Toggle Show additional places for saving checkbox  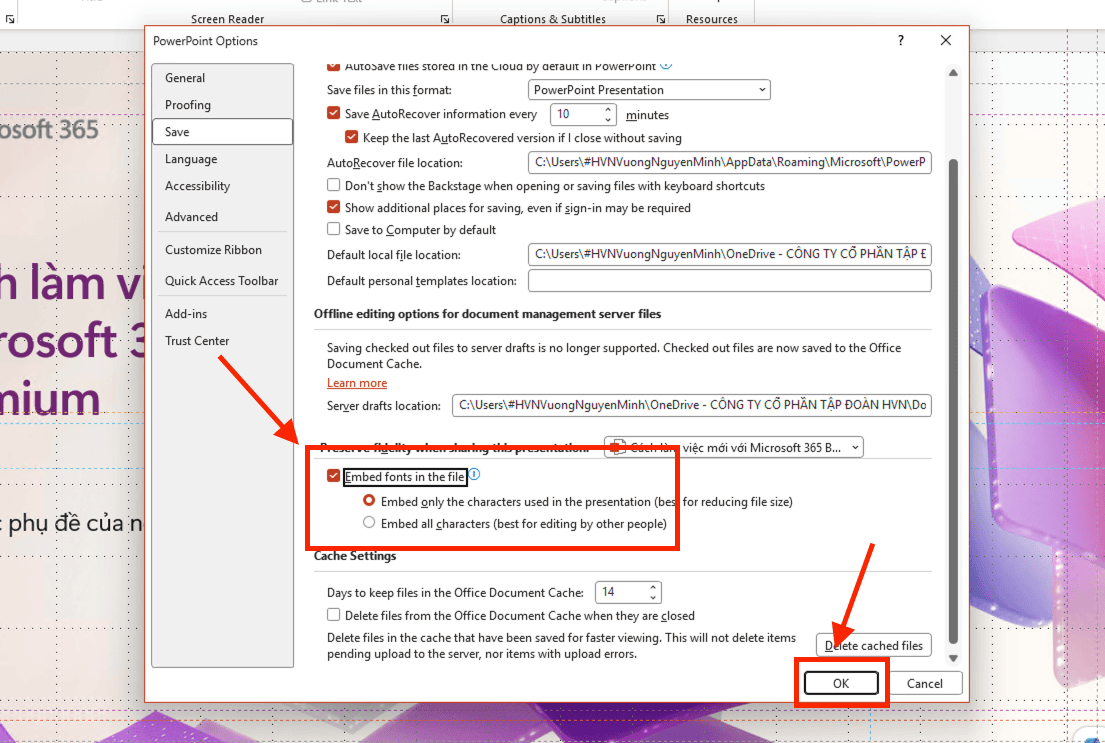point(333,207)
